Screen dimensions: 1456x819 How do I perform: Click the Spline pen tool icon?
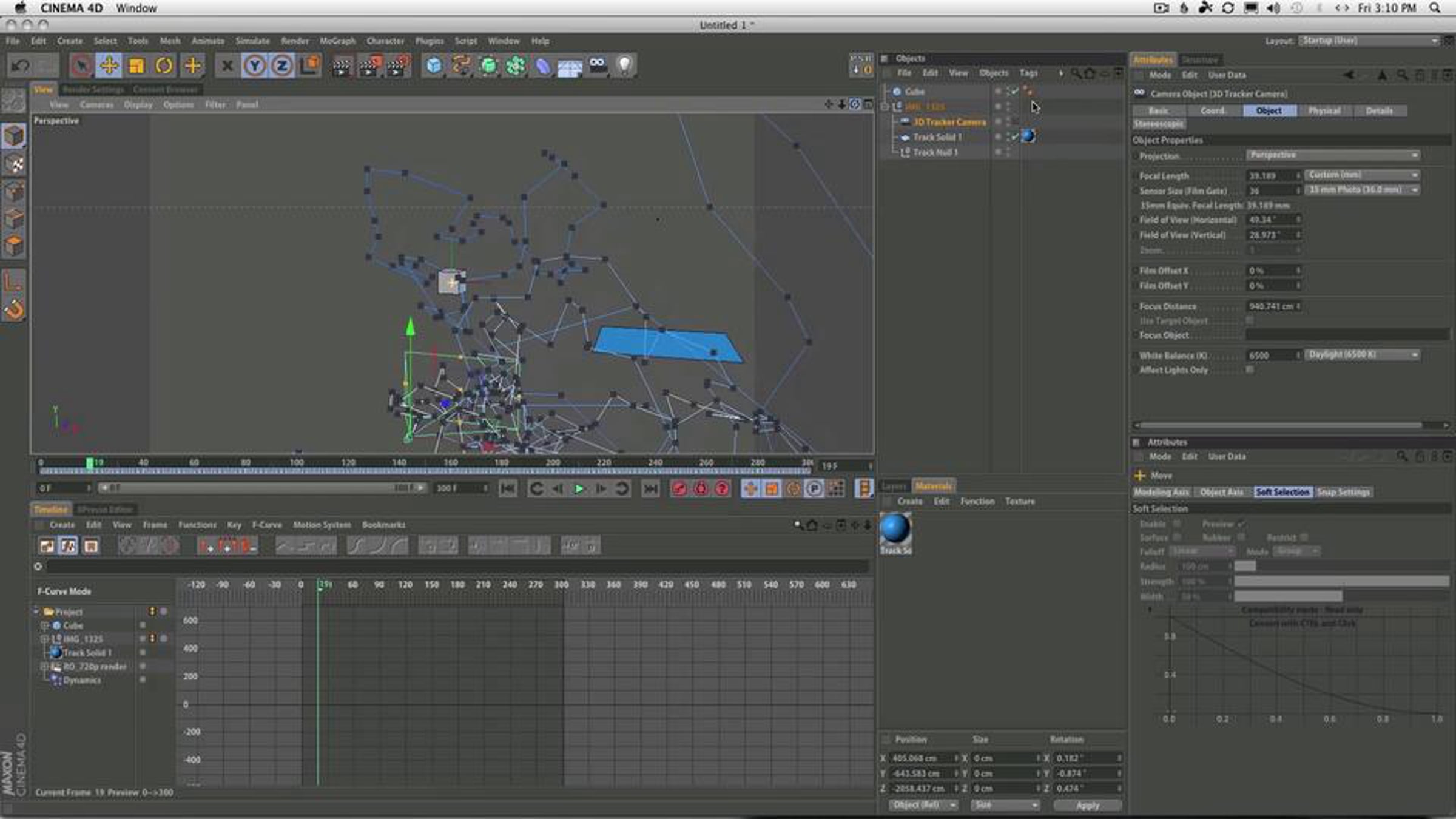click(461, 66)
